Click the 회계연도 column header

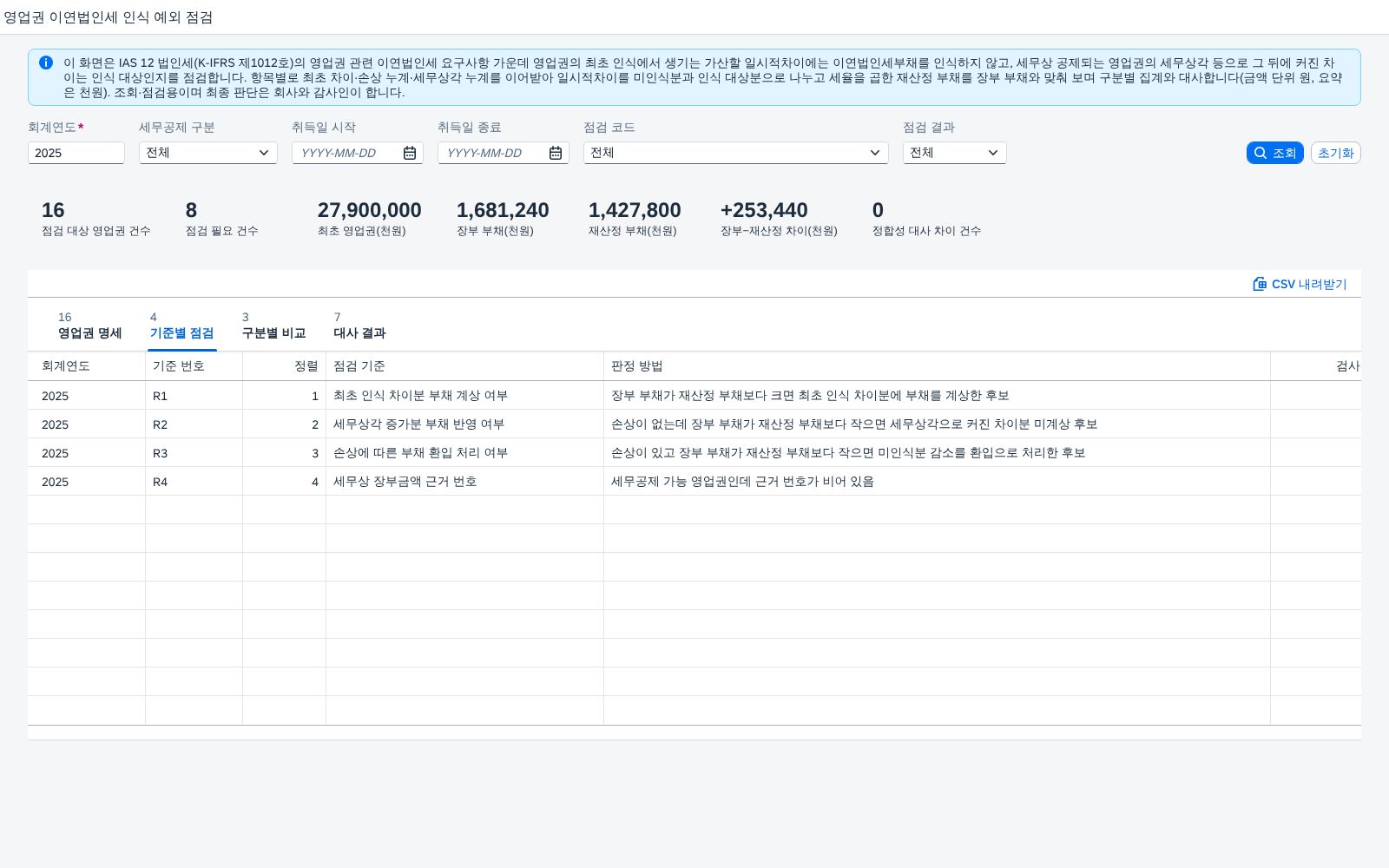click(x=87, y=366)
